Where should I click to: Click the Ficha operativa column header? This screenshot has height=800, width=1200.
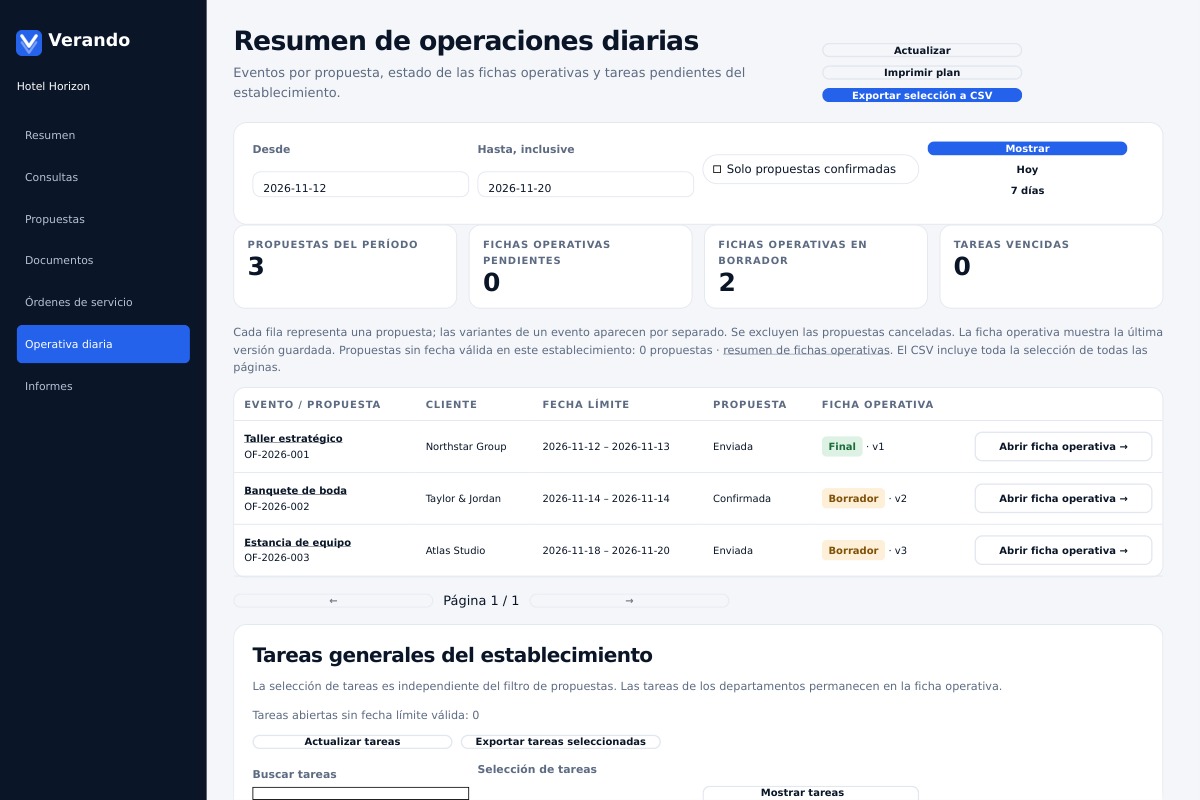[877, 405]
